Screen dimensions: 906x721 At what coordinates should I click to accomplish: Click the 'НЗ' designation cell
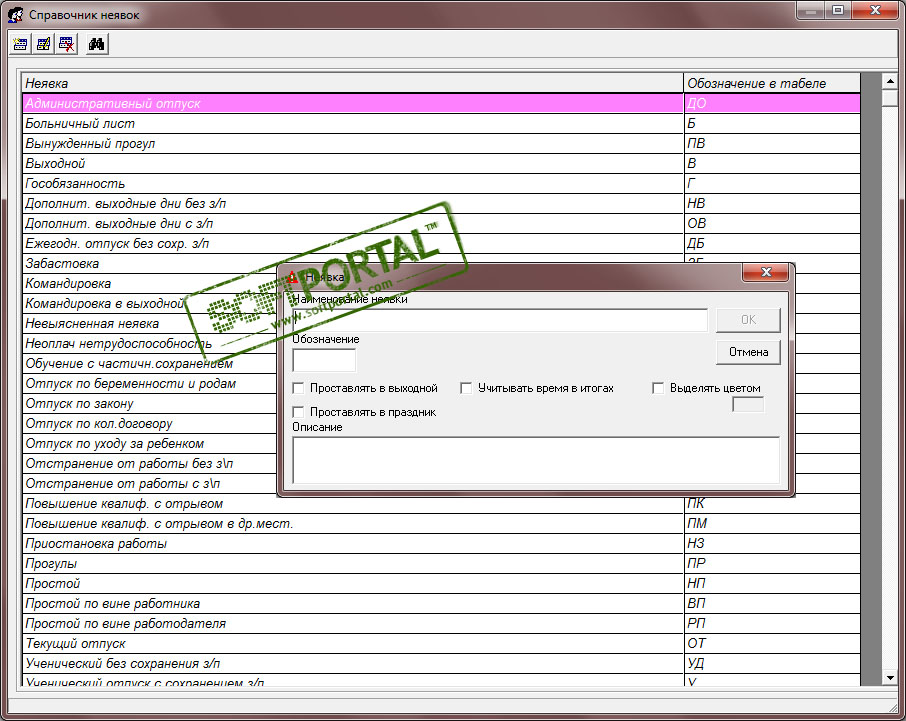772,544
